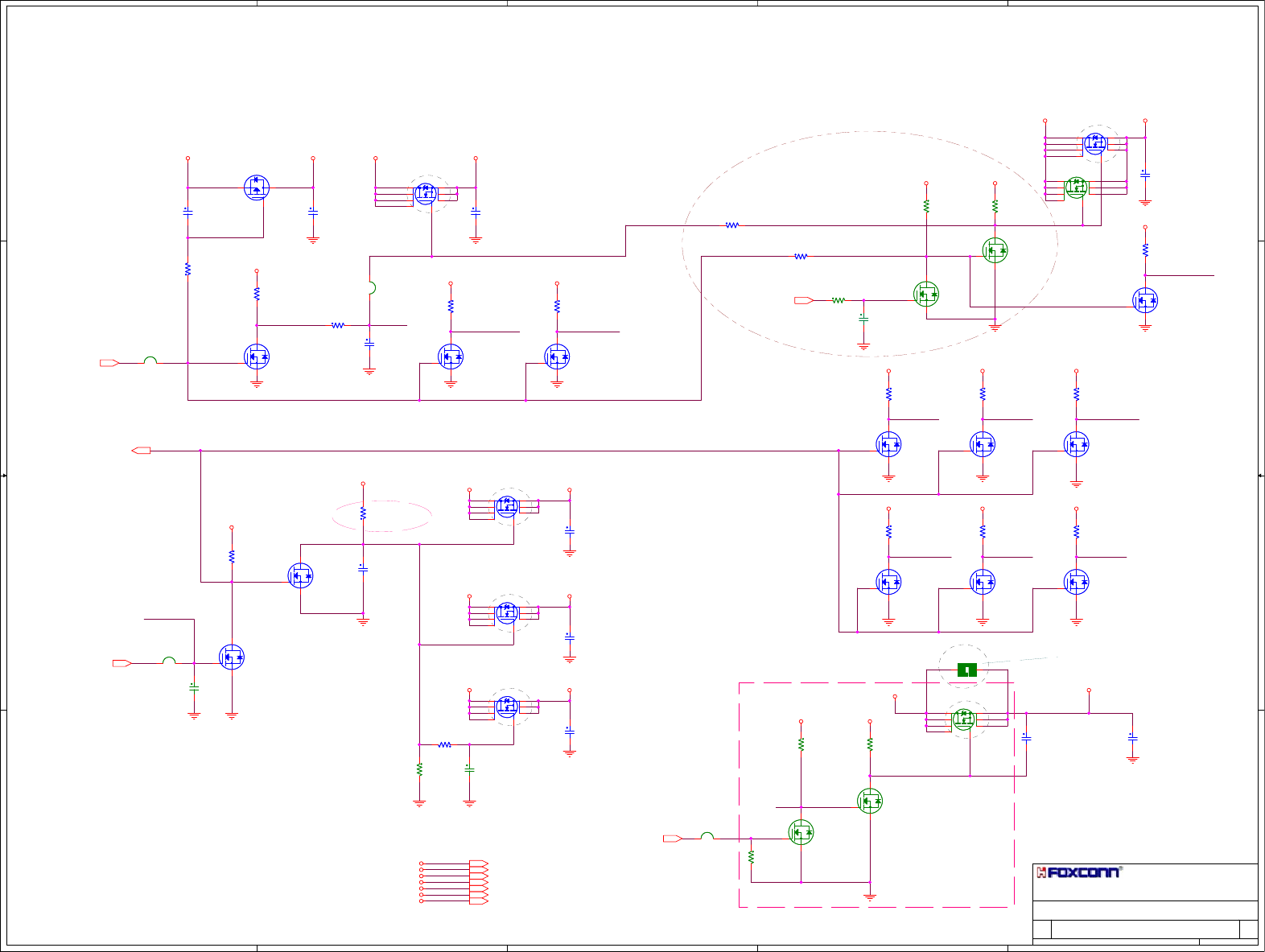Screen dimensions: 1265x952
Task: Select the red input port inside the large dashed ellipse
Action: [x=804, y=300]
